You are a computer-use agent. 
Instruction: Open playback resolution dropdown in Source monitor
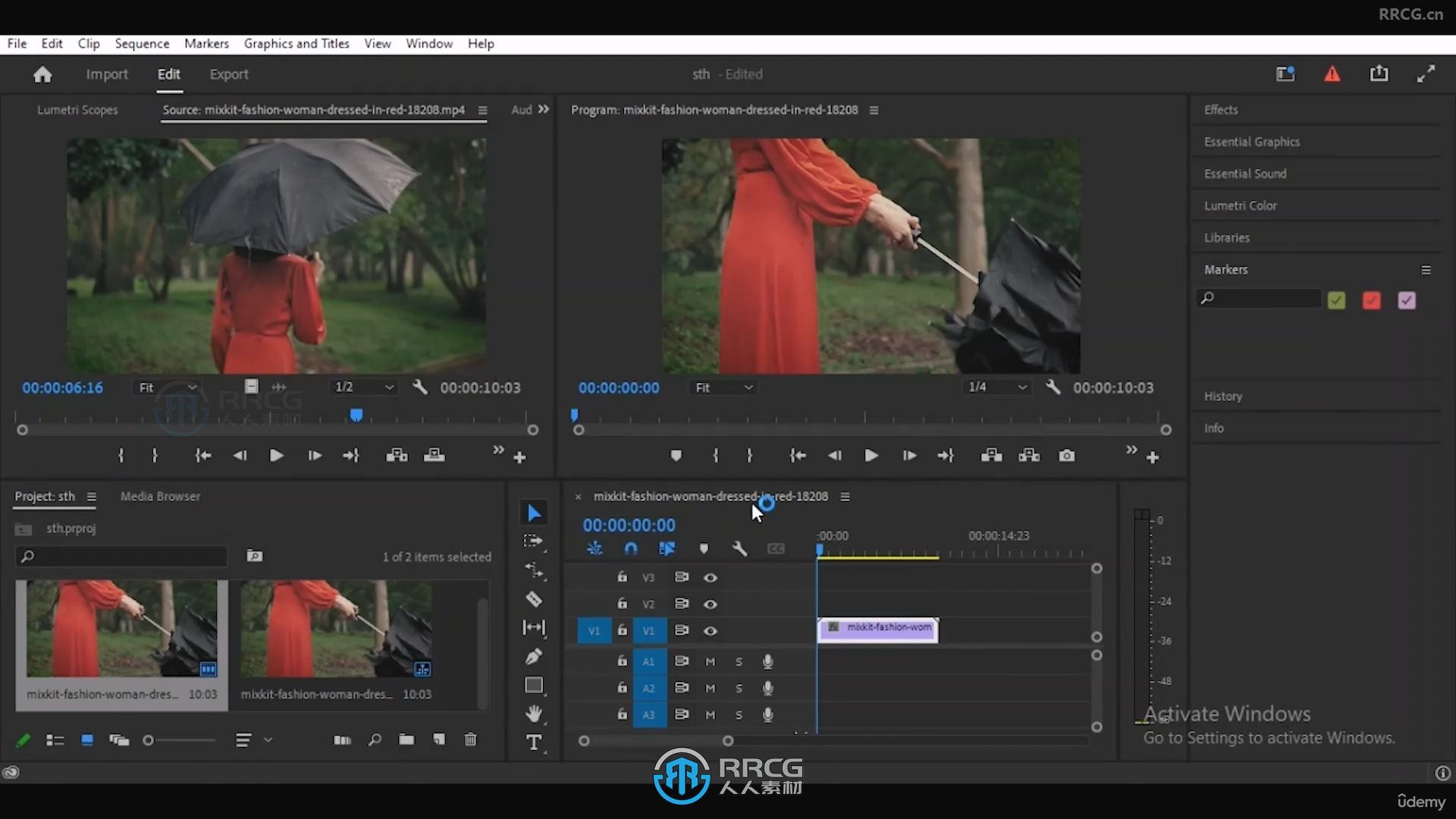point(363,387)
